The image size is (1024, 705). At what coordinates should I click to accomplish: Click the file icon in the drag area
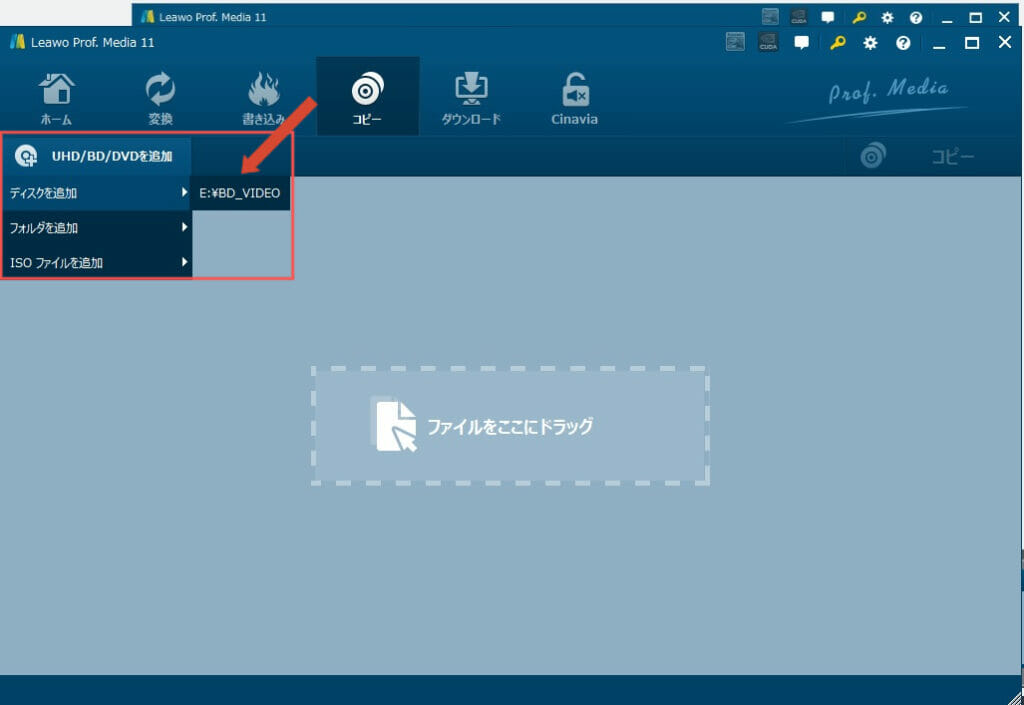coord(393,424)
